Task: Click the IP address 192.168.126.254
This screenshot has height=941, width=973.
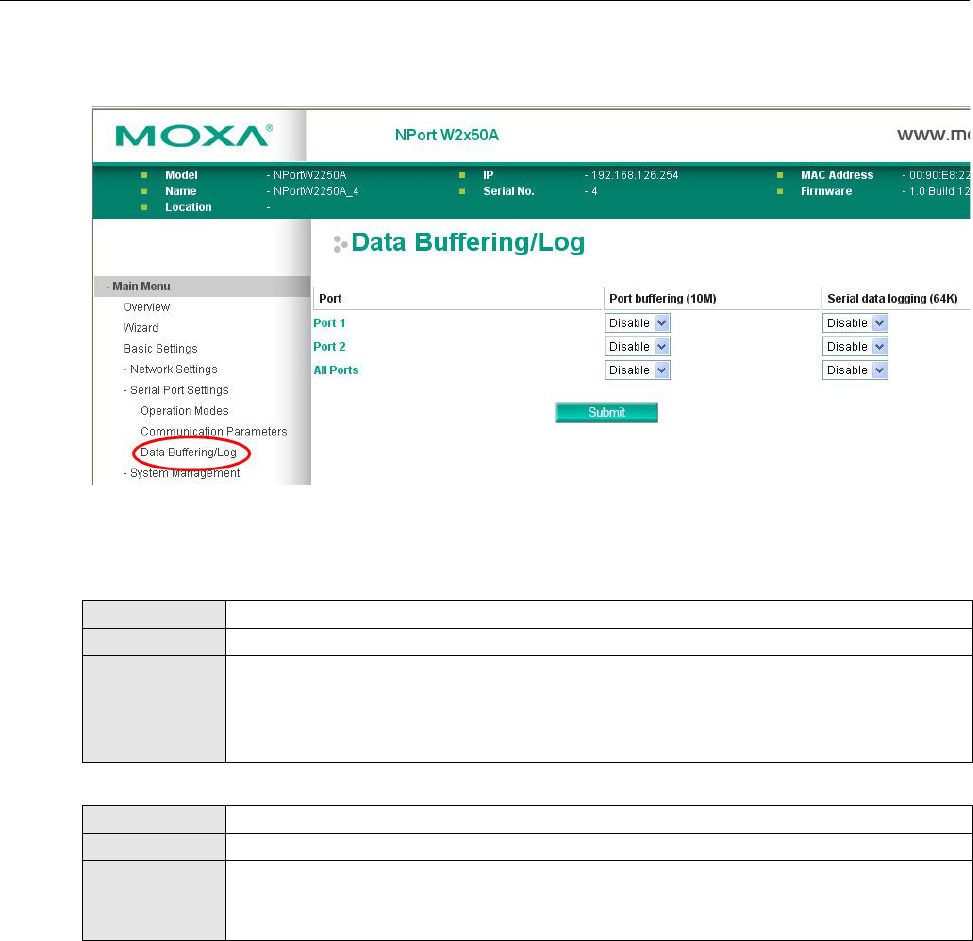Action: point(634,175)
